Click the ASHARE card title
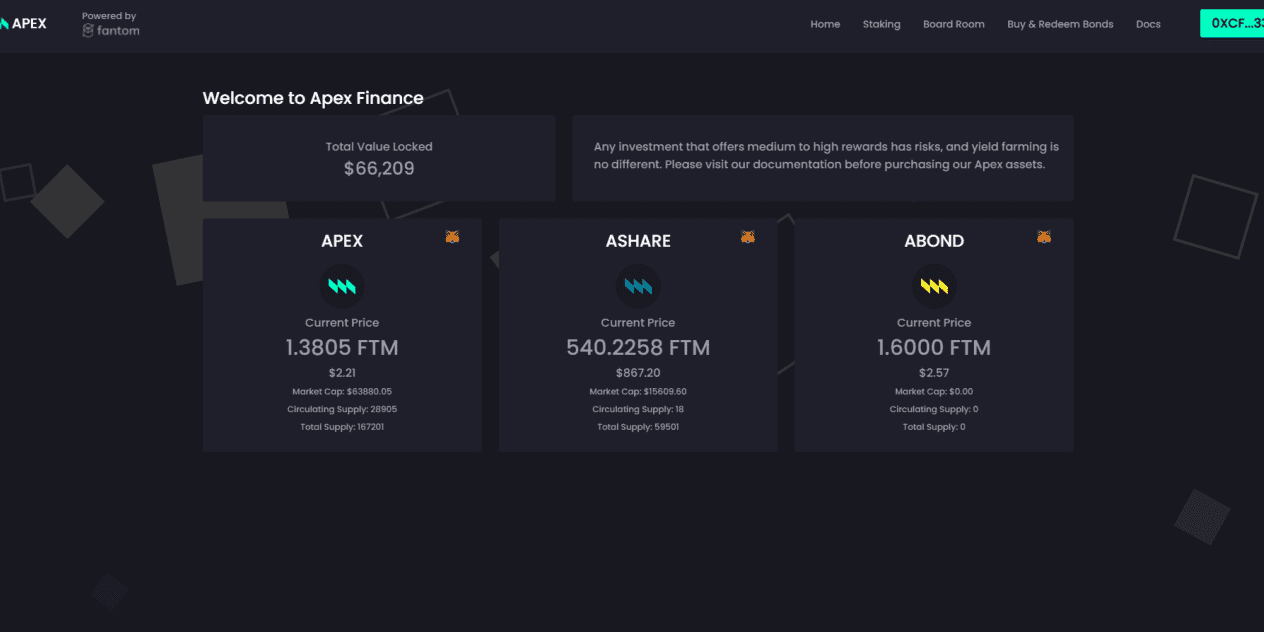Screen dimensions: 1264x632 [x=638, y=241]
